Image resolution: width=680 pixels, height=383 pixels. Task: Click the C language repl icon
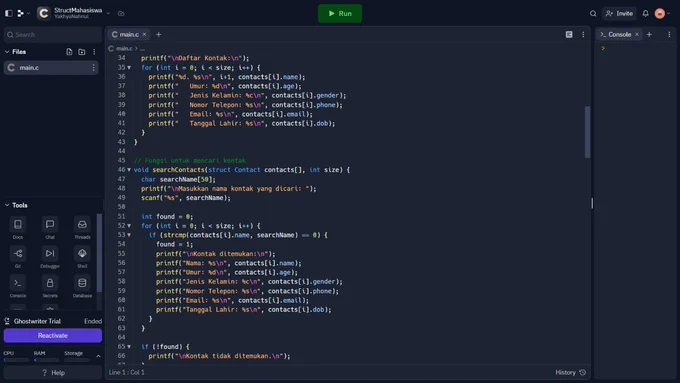(43, 13)
